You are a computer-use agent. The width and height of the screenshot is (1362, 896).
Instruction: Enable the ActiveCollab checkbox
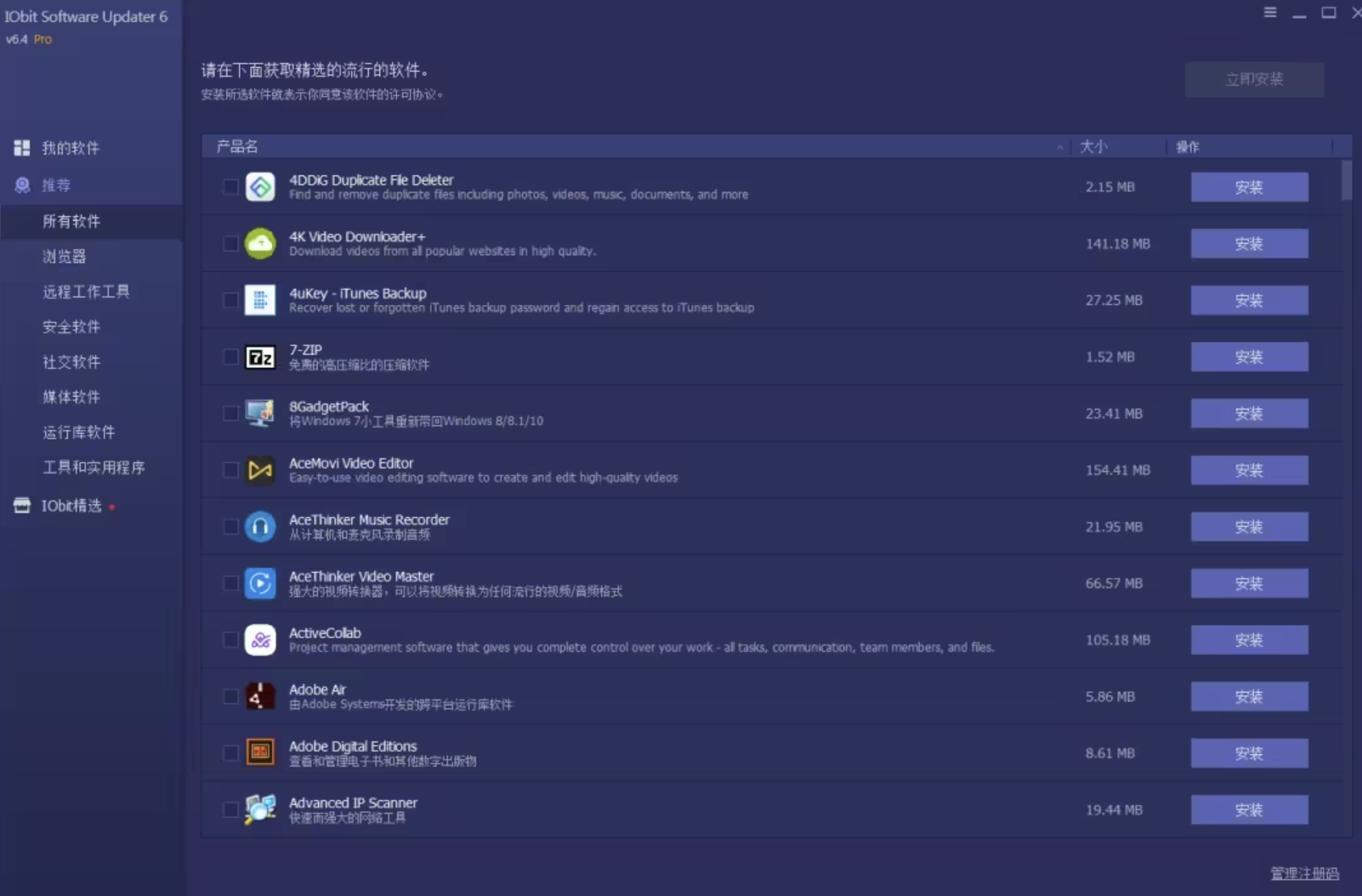230,640
